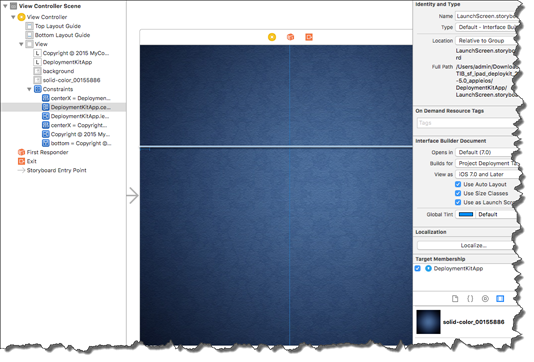Click the Storyboard Entry Point arrow icon
This screenshot has width=534, height=362.
[x=21, y=171]
